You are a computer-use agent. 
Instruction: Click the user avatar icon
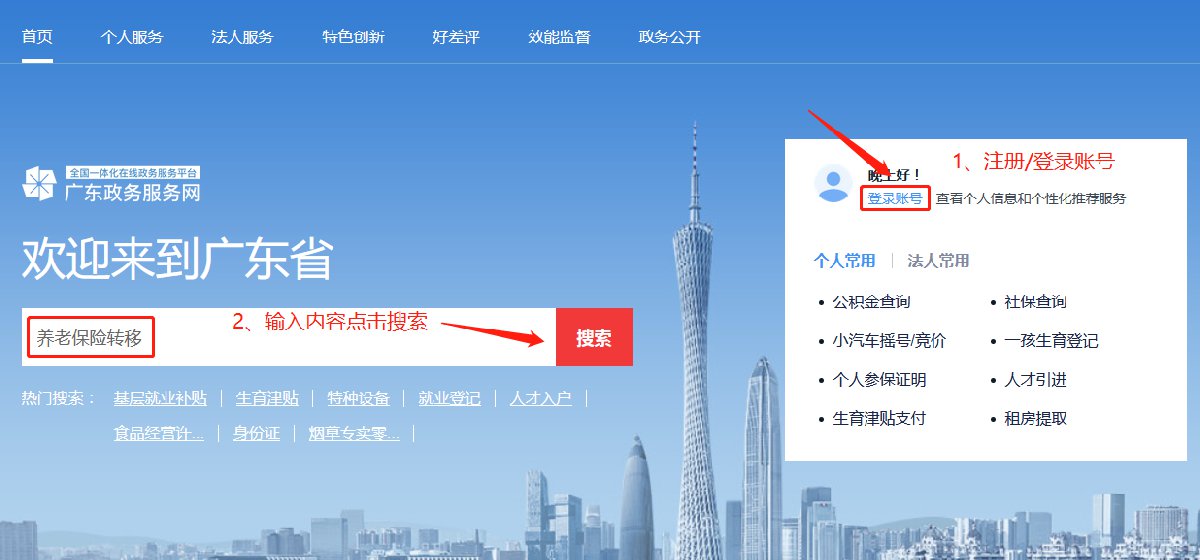(833, 183)
